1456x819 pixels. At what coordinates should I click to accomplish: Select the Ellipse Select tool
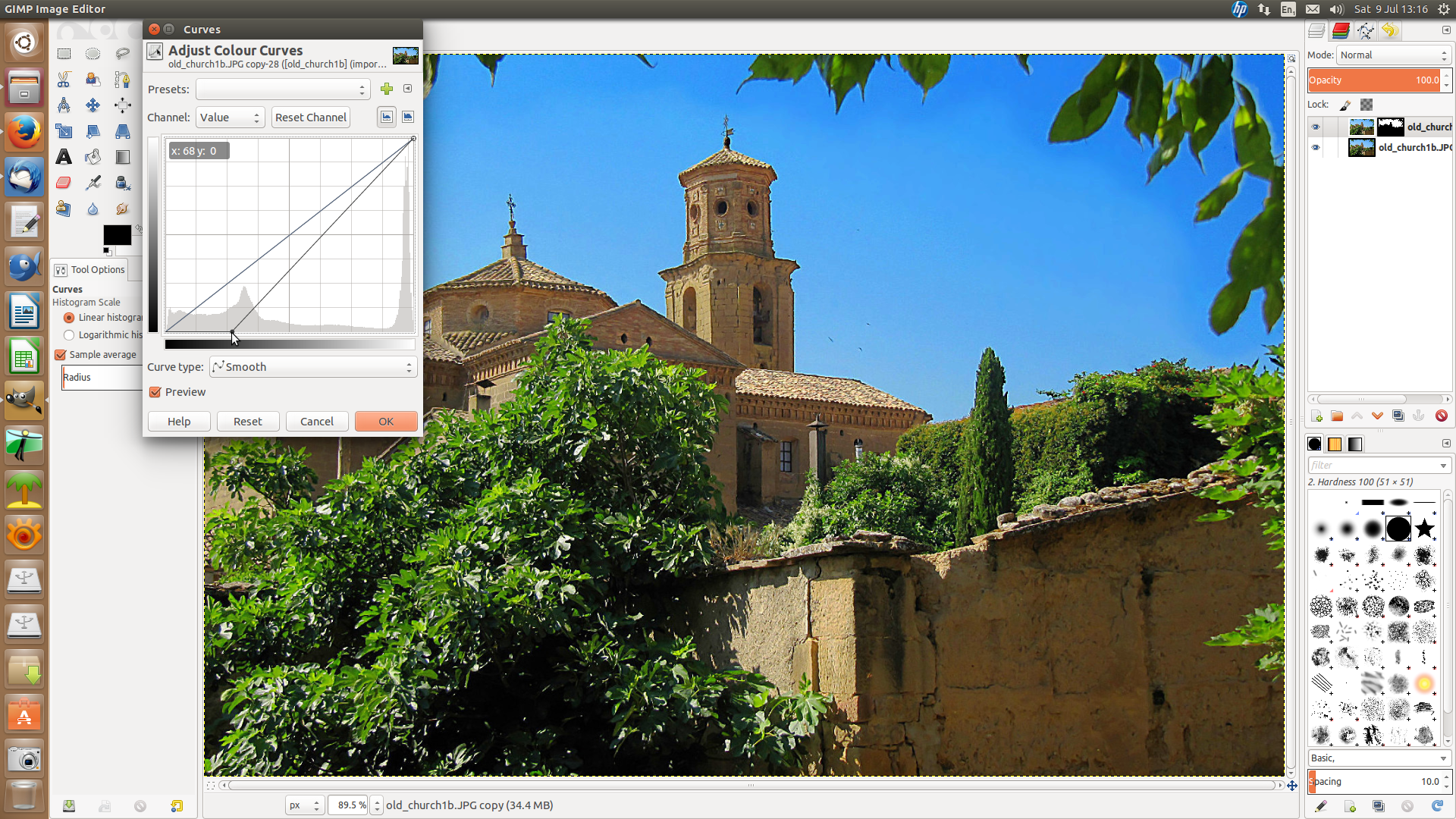(93, 54)
